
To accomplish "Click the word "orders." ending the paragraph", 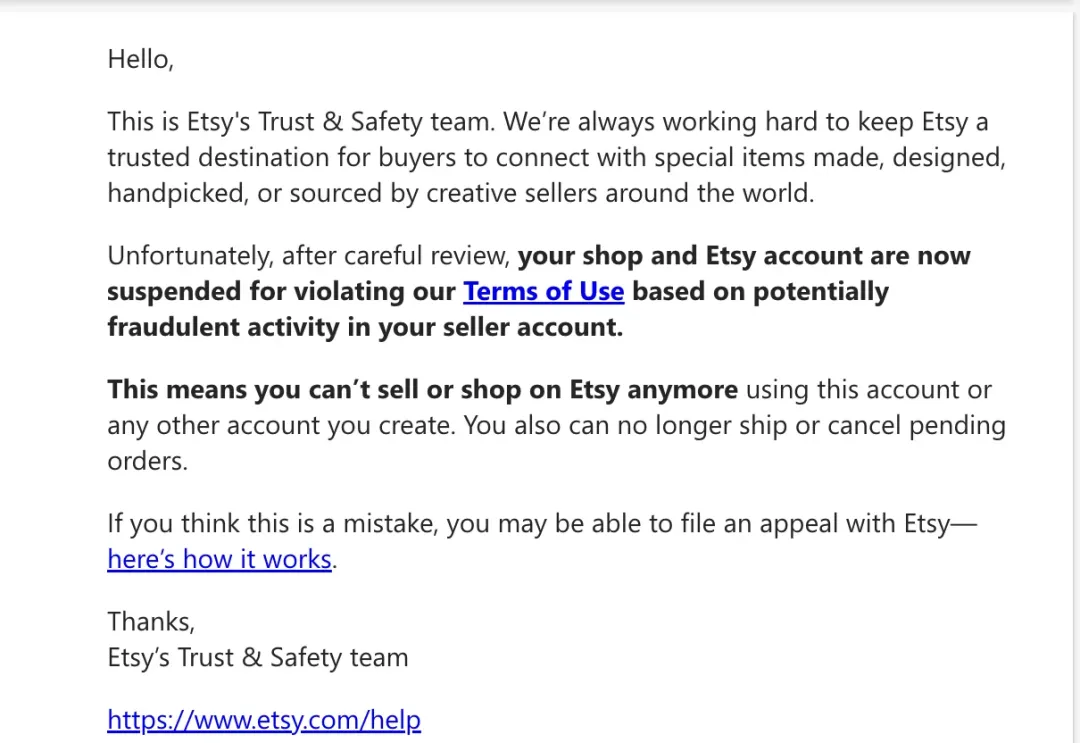I will pos(147,461).
